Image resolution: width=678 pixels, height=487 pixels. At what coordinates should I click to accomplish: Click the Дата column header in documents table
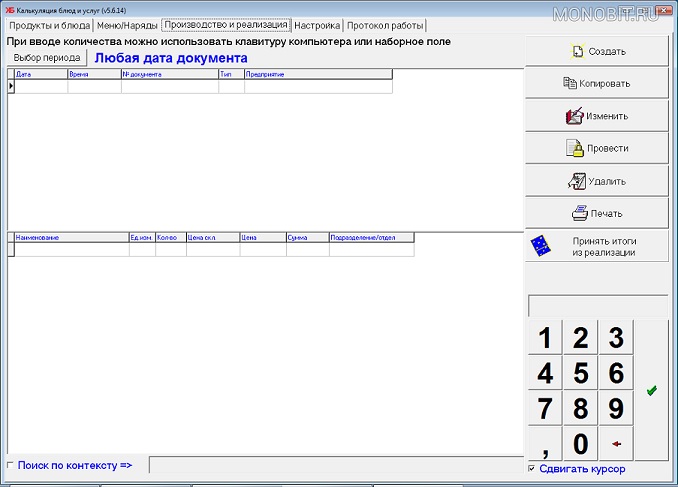click(40, 74)
